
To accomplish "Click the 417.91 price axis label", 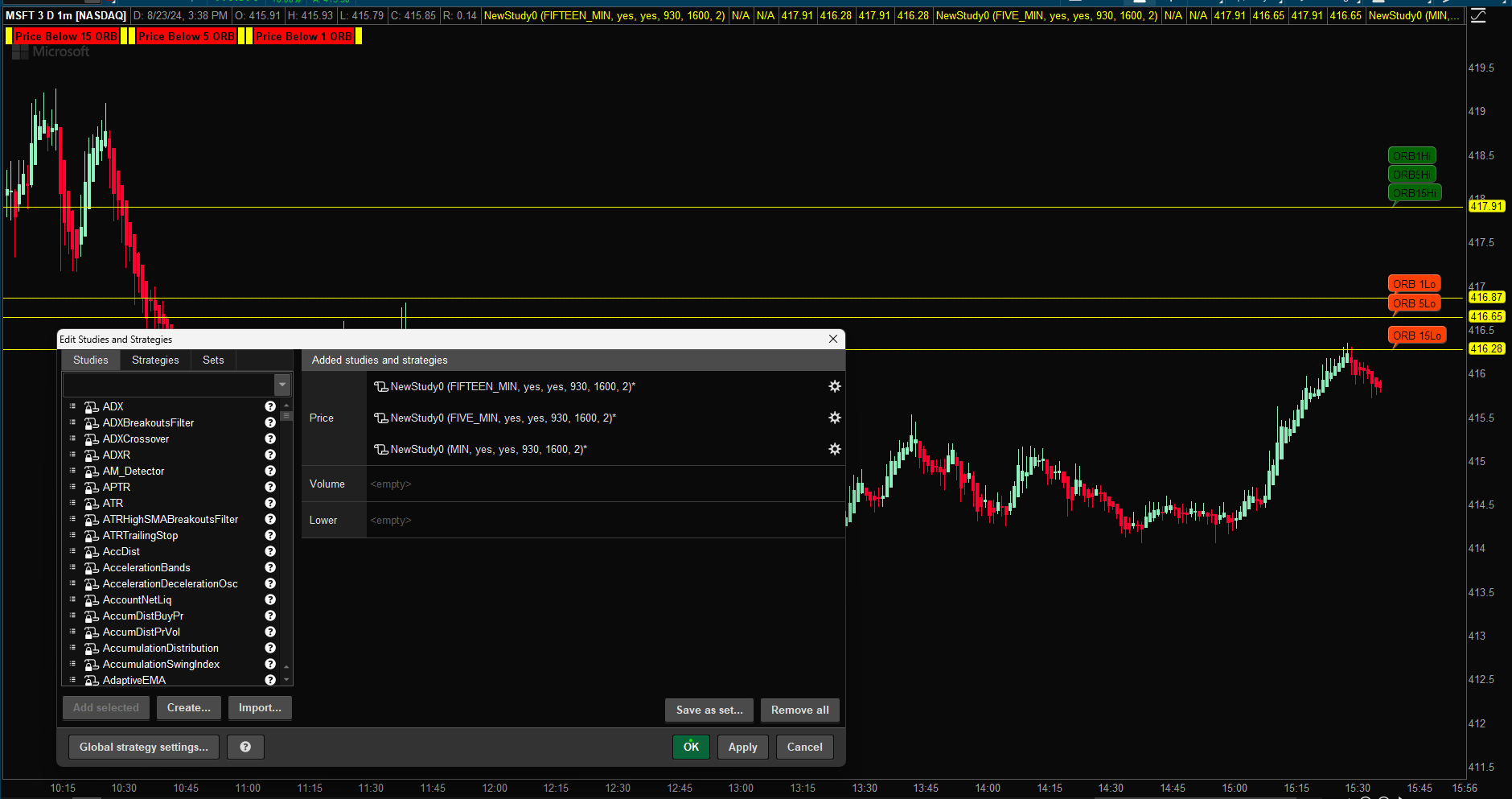I will pos(1486,206).
